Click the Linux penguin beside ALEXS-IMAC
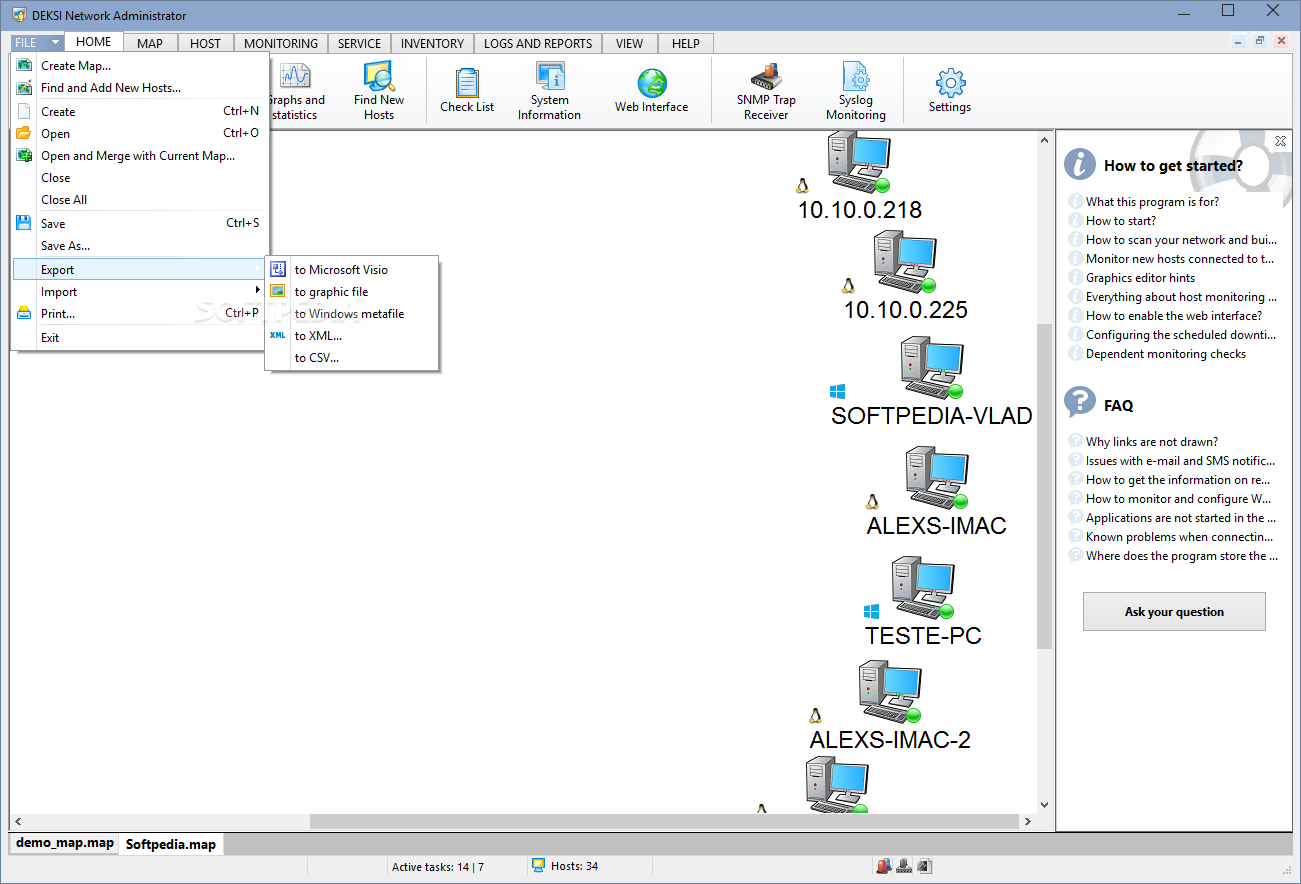 (872, 502)
